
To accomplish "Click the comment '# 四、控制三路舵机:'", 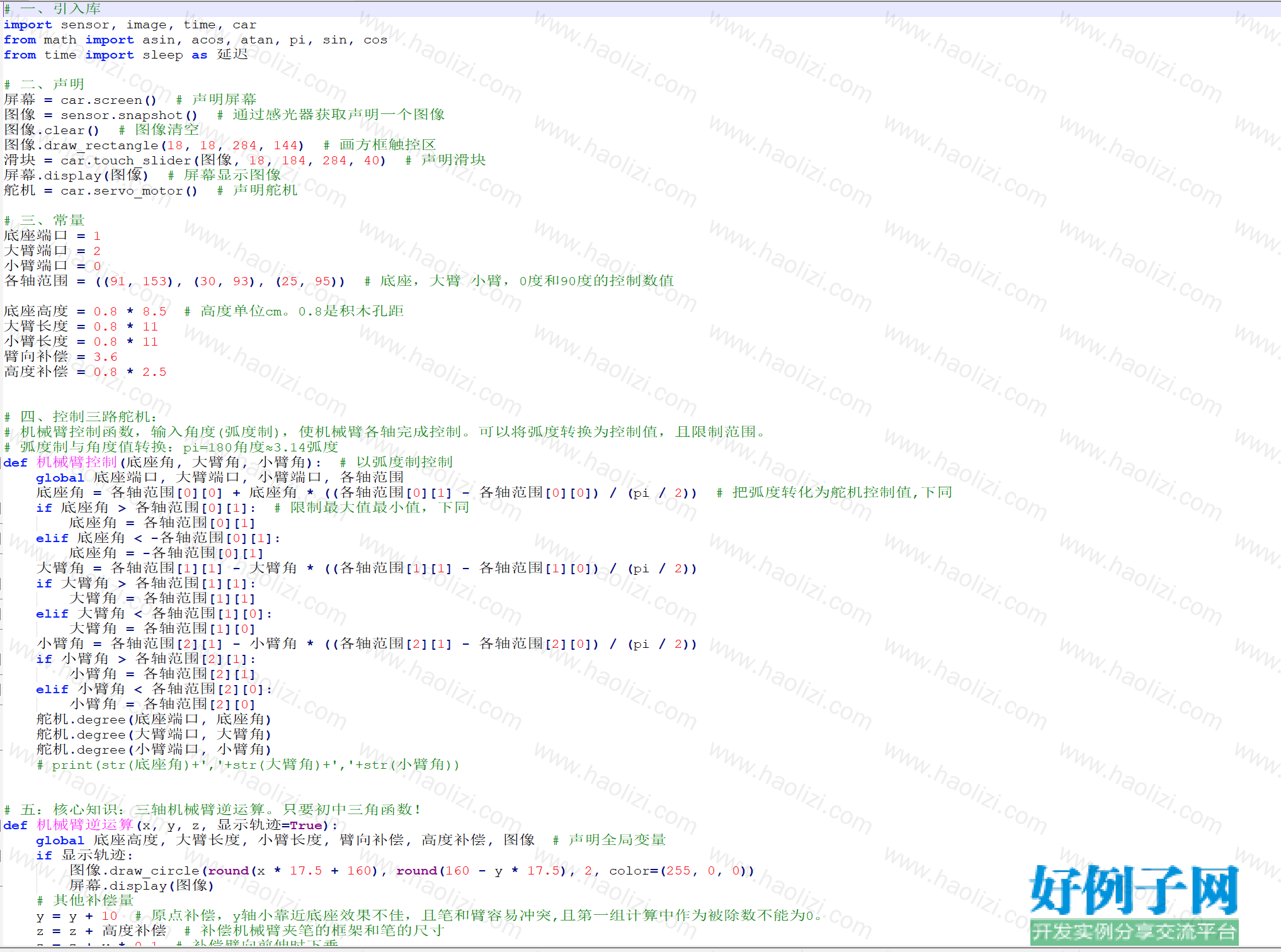I will pyautogui.click(x=81, y=417).
